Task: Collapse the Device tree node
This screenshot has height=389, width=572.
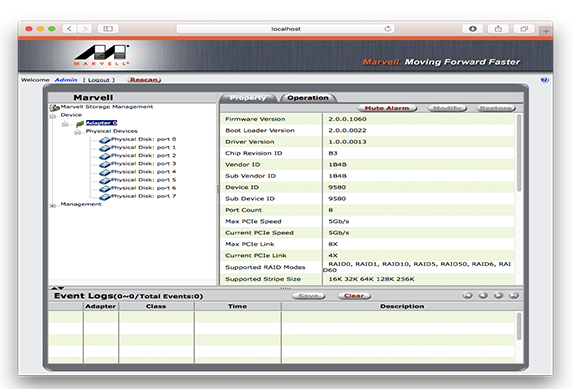Action: pyautogui.click(x=53, y=116)
